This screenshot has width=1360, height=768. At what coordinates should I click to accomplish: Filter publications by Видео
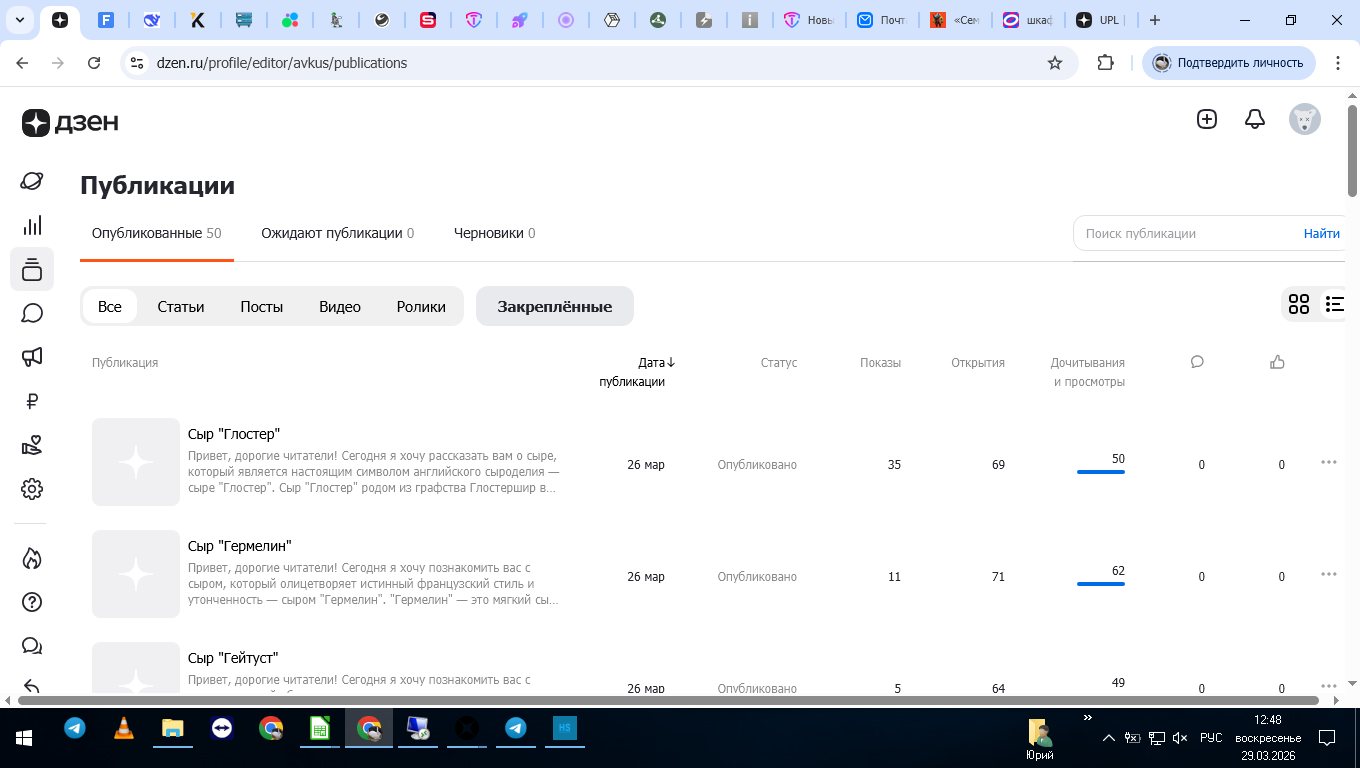340,306
